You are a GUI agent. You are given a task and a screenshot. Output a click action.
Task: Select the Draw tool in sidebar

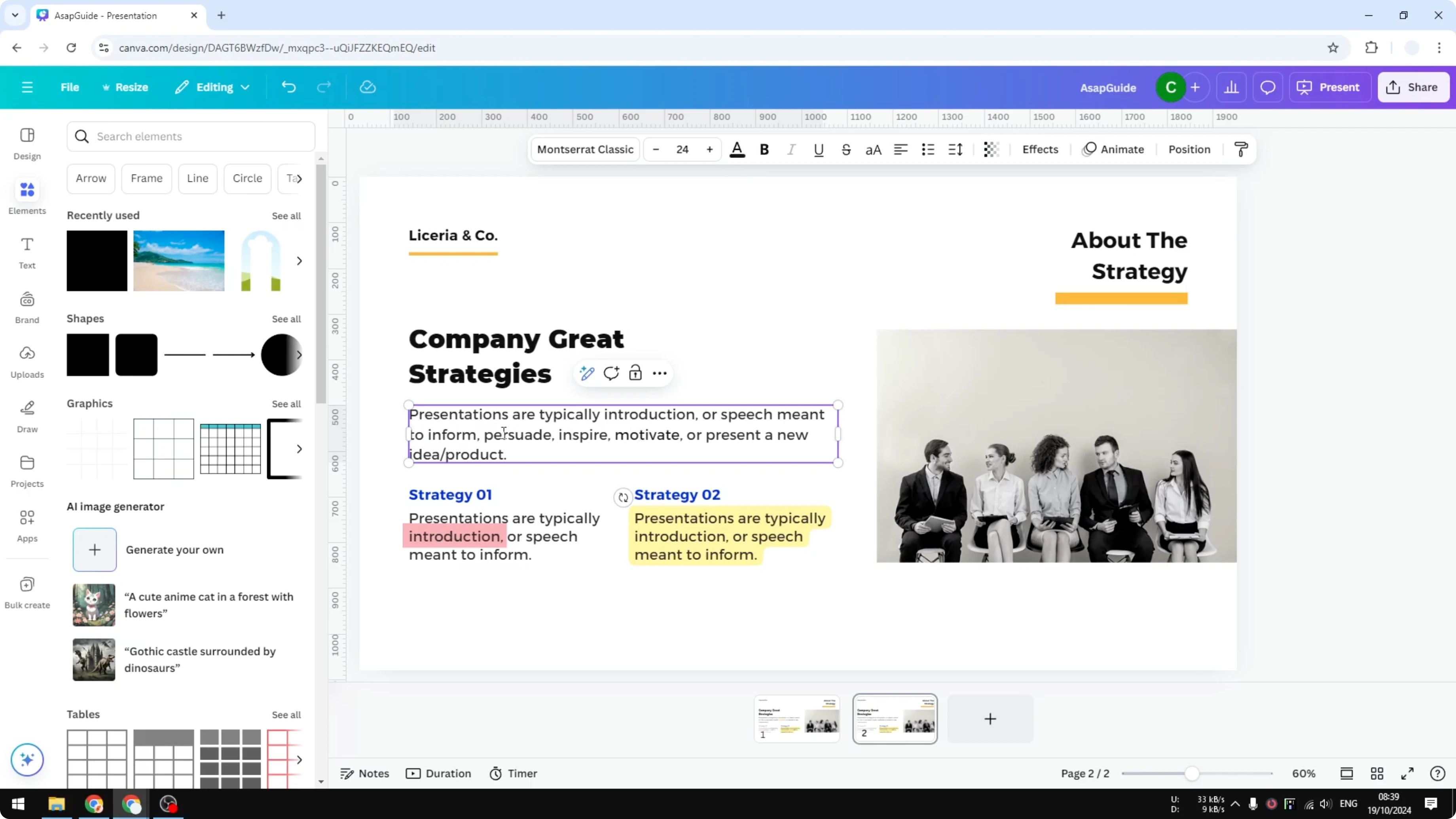[x=27, y=417]
